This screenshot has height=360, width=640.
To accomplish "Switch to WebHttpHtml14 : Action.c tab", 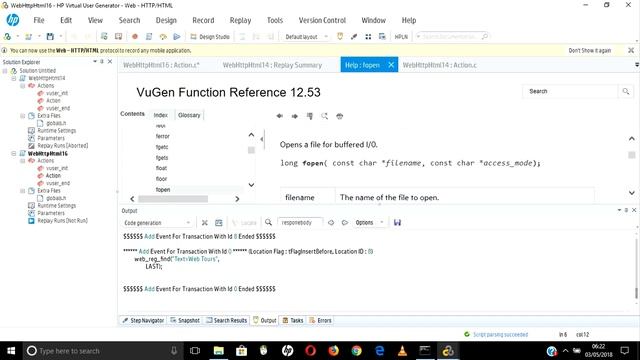I will (440, 65).
